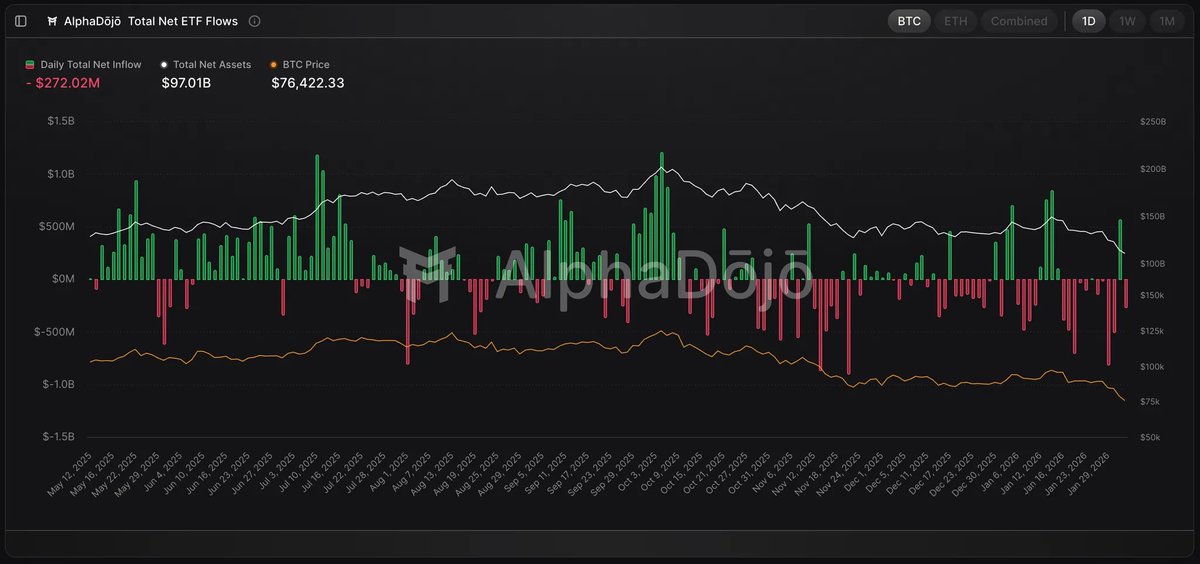Click the $76,422.33 BTC price value
This screenshot has height=564, width=1200.
coord(308,83)
